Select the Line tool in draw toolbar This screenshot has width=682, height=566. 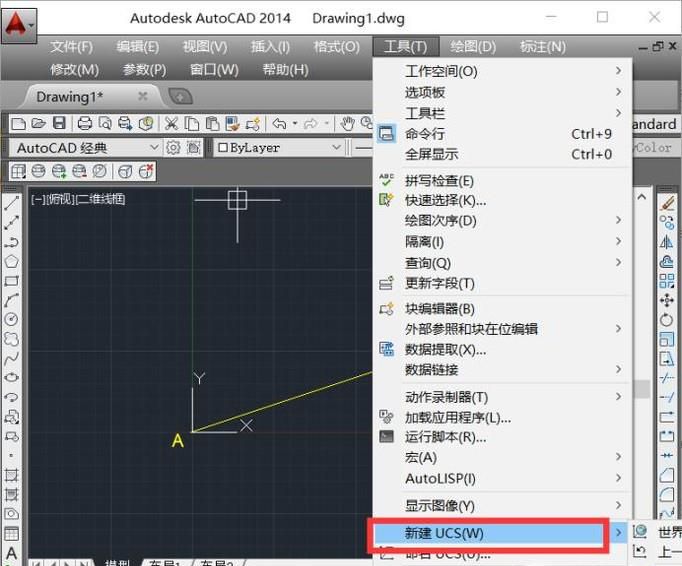pyautogui.click(x=12, y=202)
